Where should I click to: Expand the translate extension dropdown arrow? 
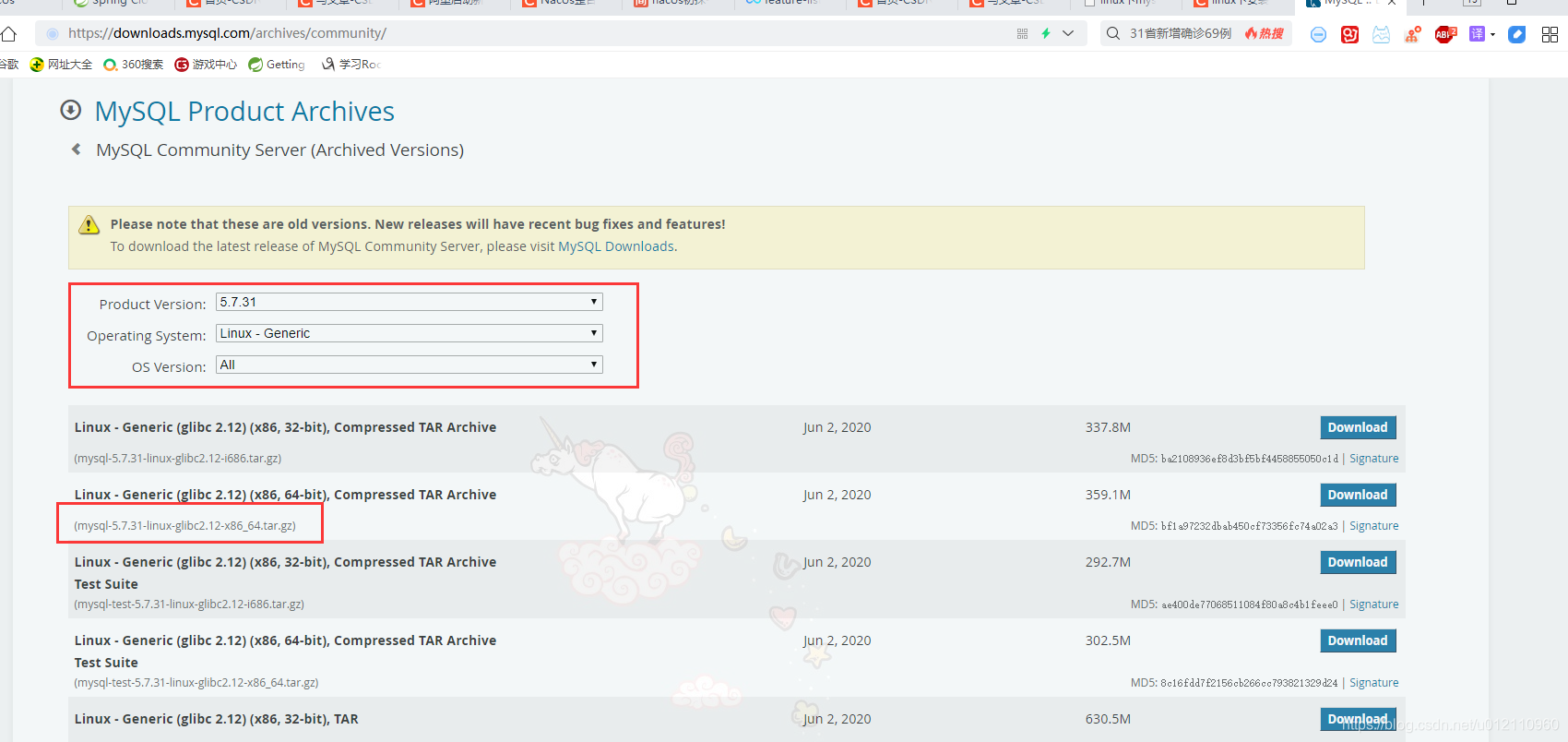point(1492,34)
